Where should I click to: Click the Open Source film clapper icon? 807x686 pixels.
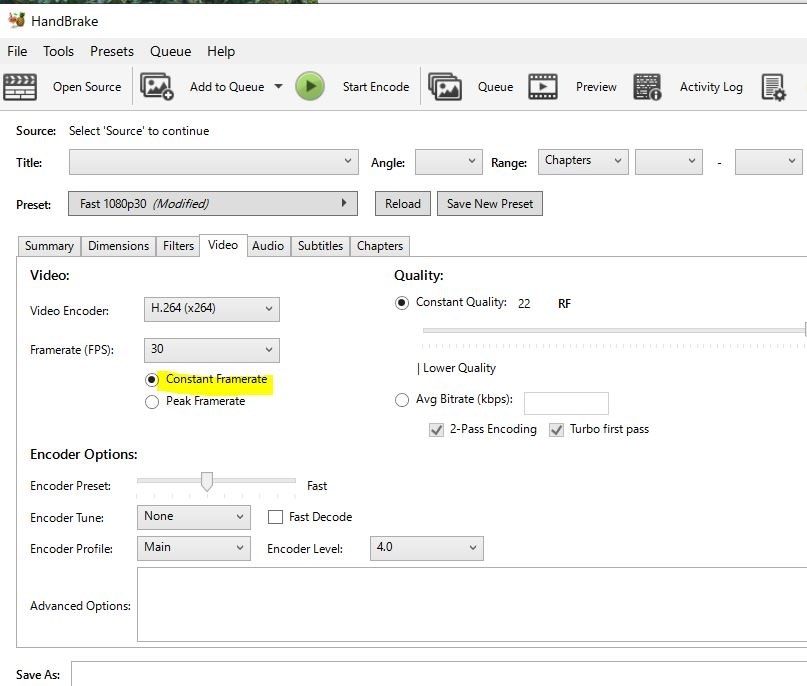tap(20, 86)
